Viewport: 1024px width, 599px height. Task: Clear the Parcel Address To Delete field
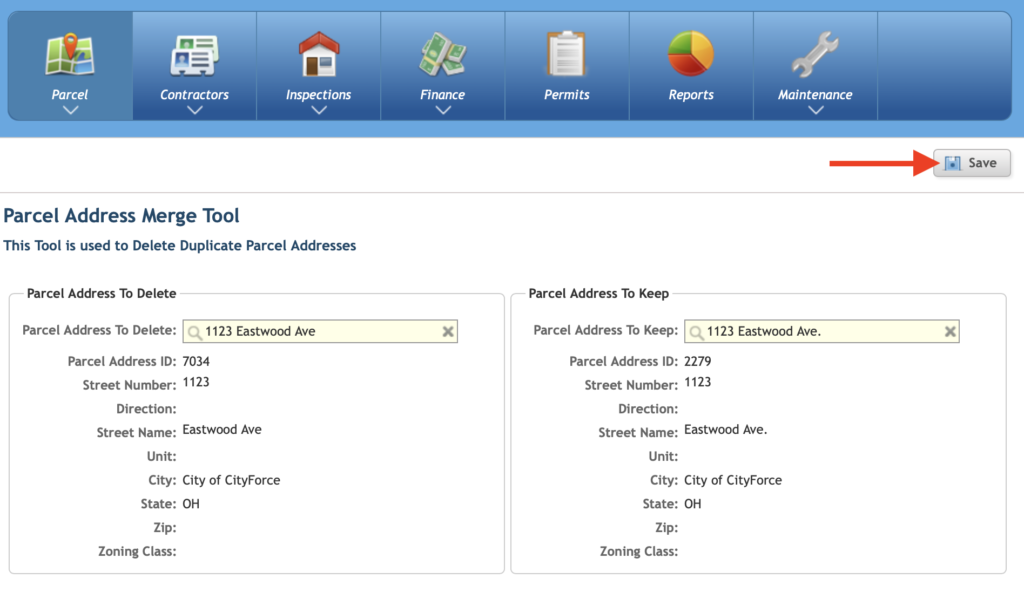click(x=448, y=332)
